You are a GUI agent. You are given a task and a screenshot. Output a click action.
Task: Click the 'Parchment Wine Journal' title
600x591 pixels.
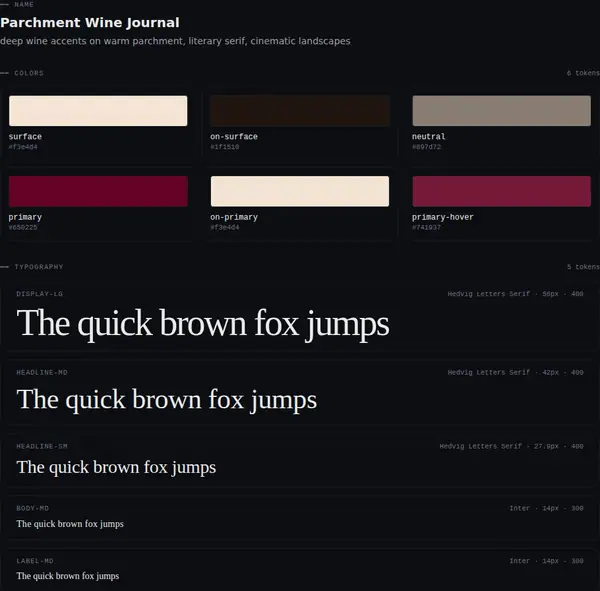[90, 23]
